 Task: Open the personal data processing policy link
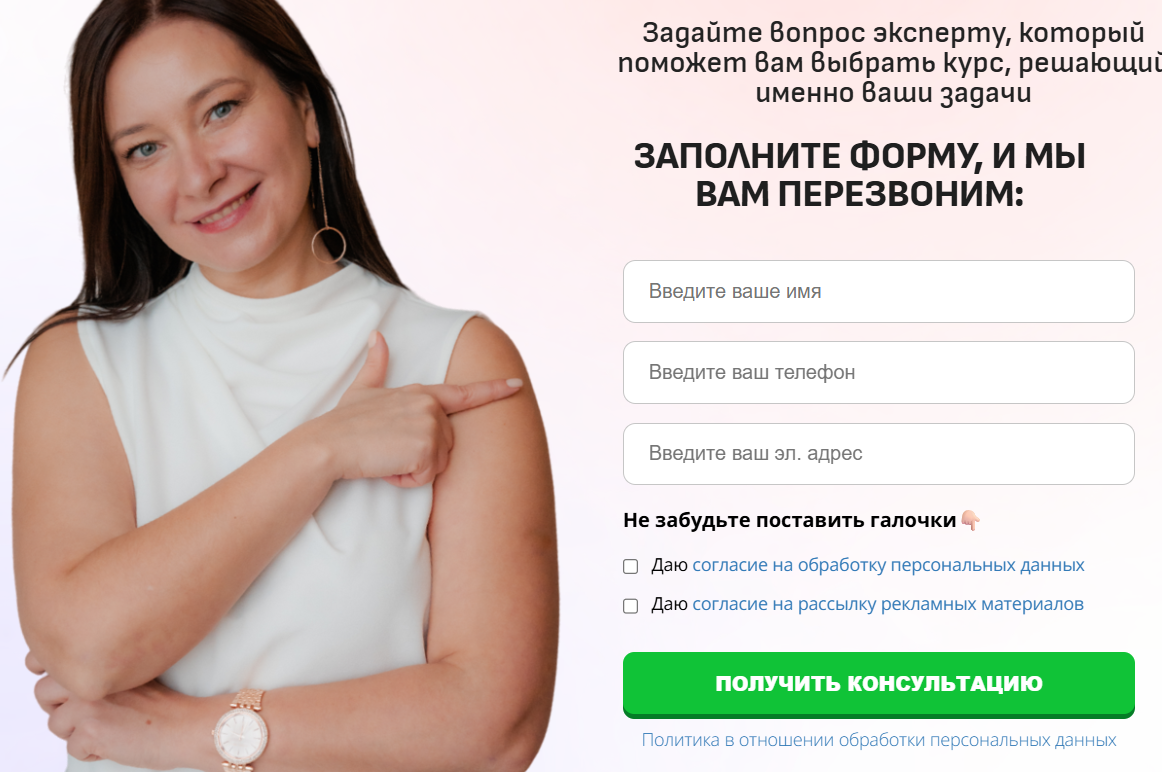[x=879, y=740]
